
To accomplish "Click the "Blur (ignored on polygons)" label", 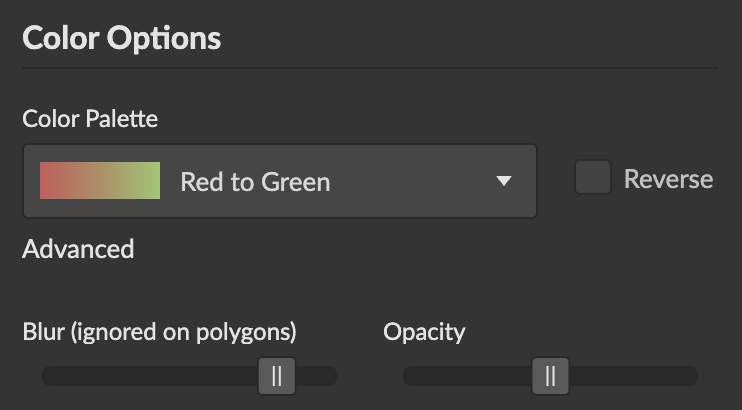I will pos(159,331).
